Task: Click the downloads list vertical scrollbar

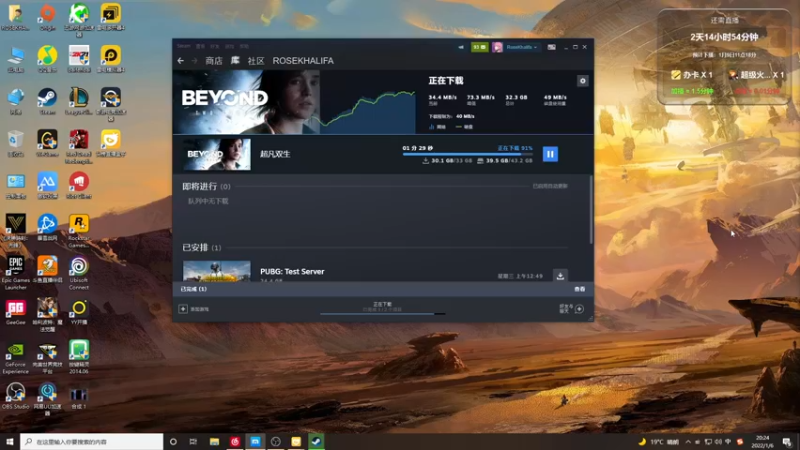Action: click(591, 209)
